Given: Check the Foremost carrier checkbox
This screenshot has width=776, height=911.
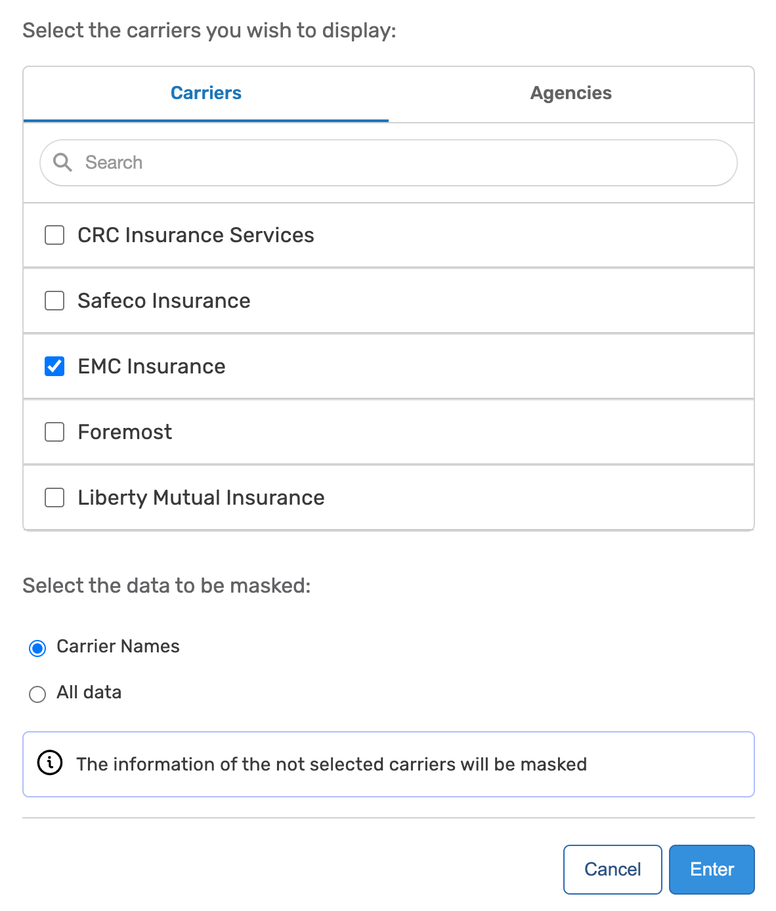Looking at the screenshot, I should pyautogui.click(x=55, y=432).
